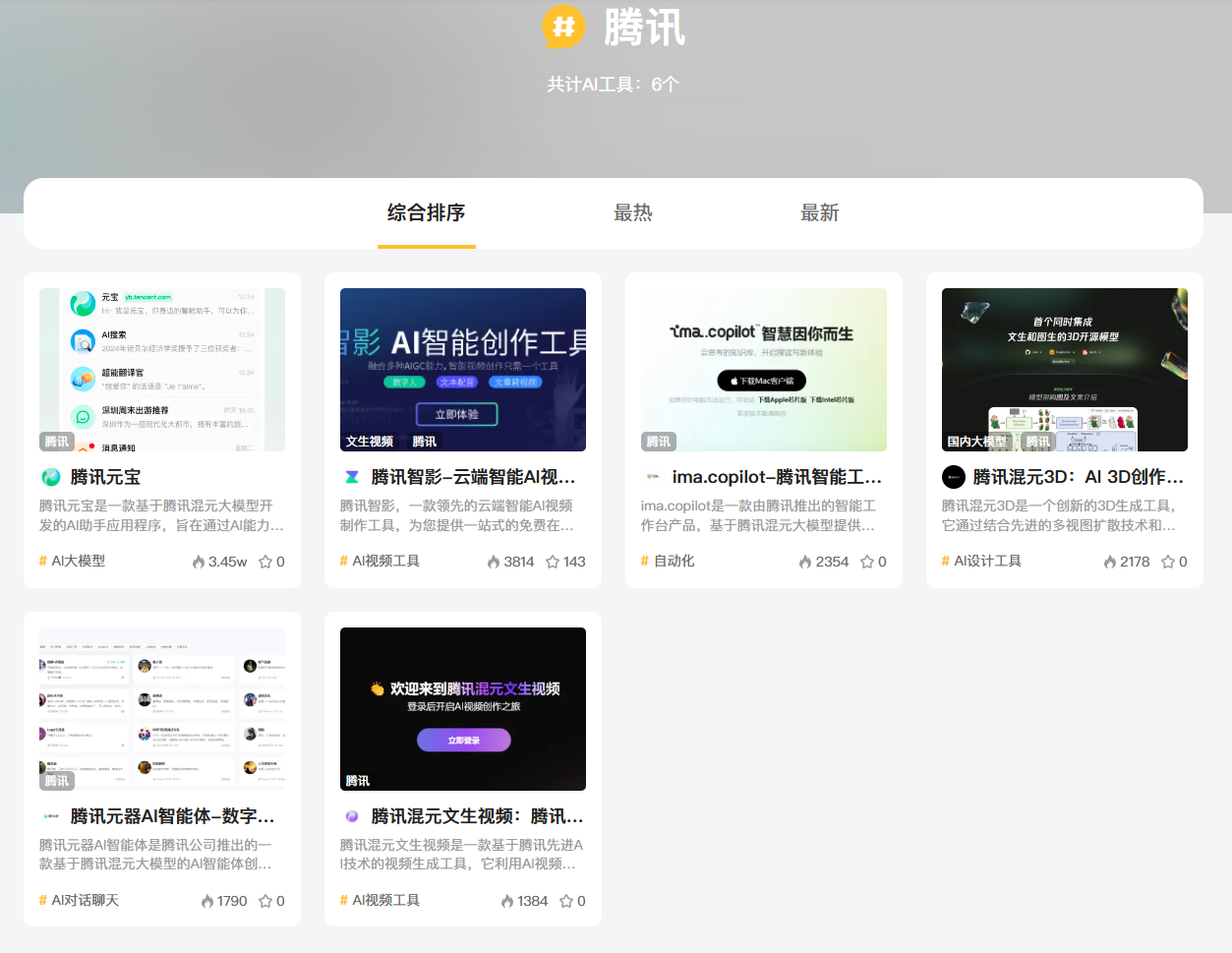Screen dimensions: 1232x953
Task: Click the # AI大模型 category tag
Action: coord(72,561)
